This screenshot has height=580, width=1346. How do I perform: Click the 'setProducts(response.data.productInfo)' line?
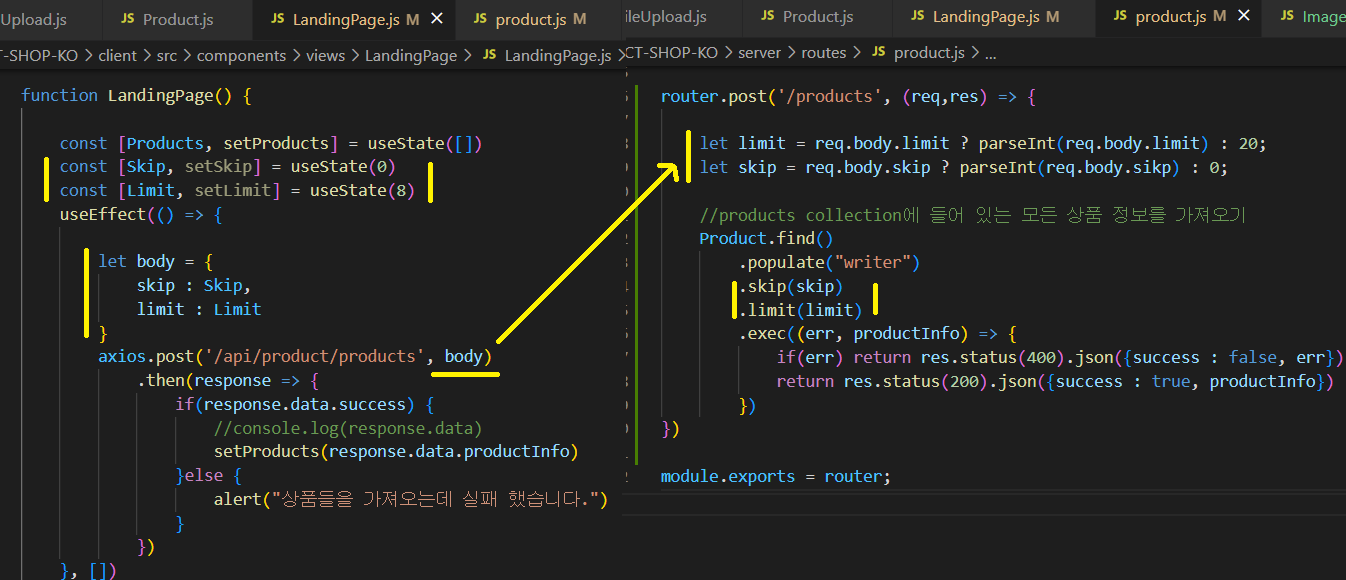tap(396, 452)
